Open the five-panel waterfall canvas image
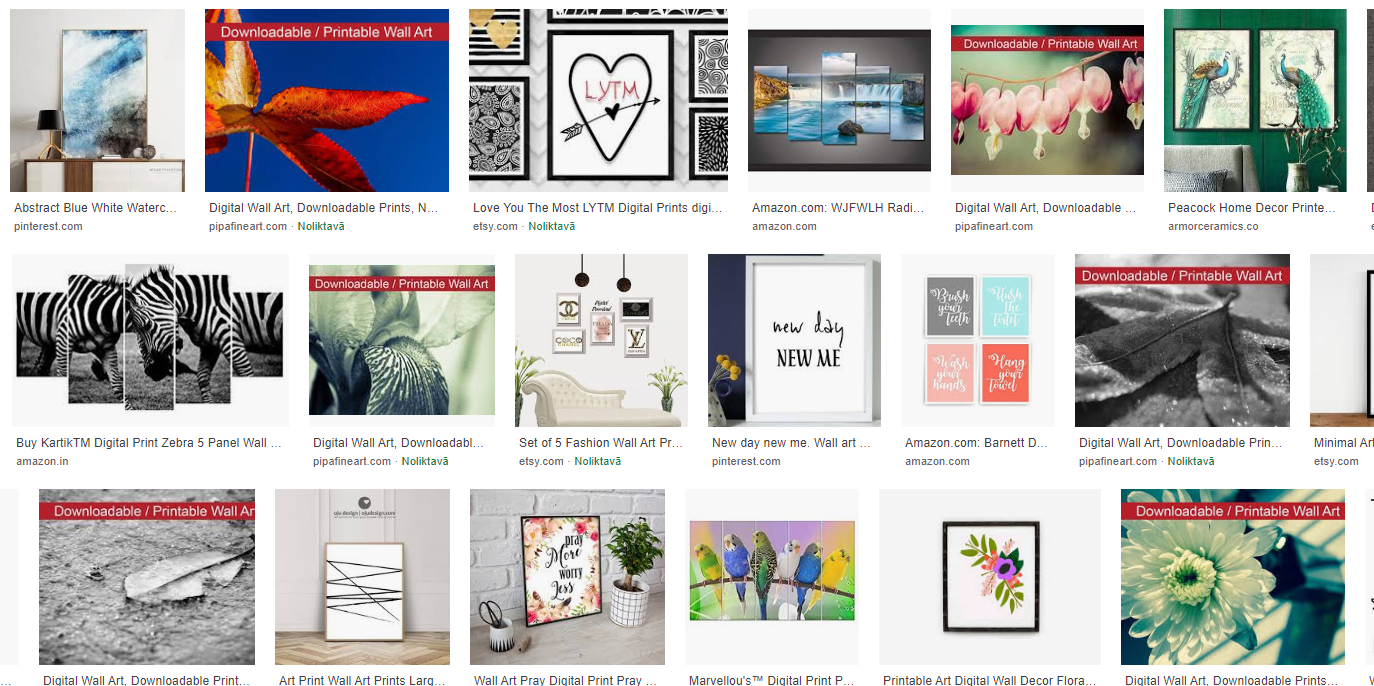Screen dimensions: 1374x686 tap(839, 100)
